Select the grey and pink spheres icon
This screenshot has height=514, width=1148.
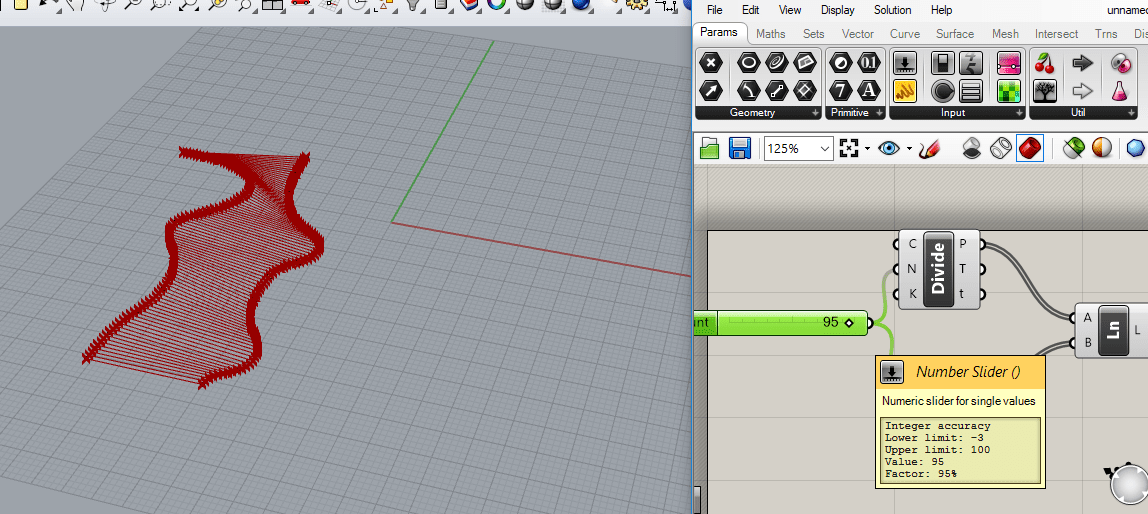(1119, 63)
